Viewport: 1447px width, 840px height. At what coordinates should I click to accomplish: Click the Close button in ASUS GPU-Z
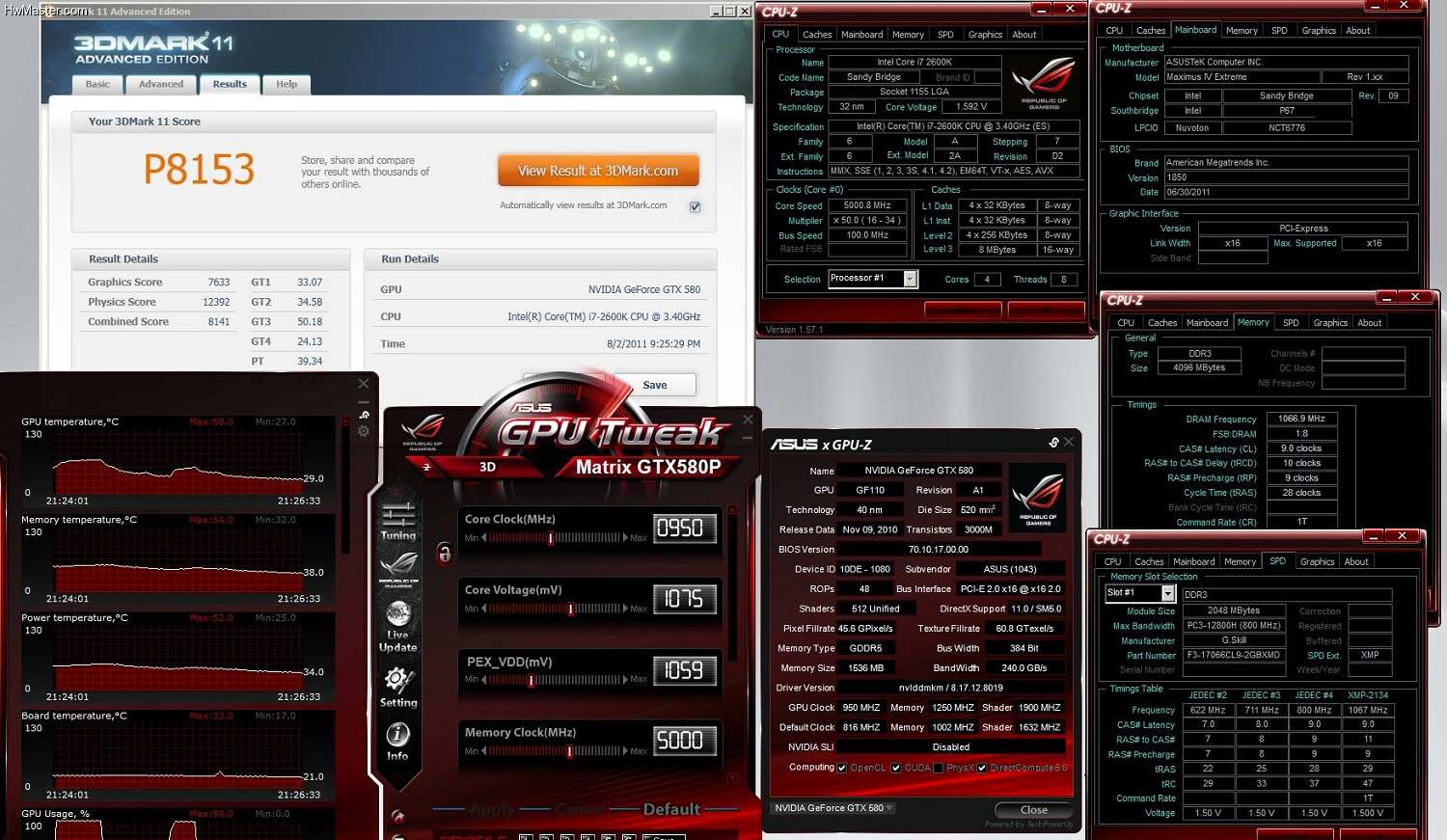(1033, 810)
